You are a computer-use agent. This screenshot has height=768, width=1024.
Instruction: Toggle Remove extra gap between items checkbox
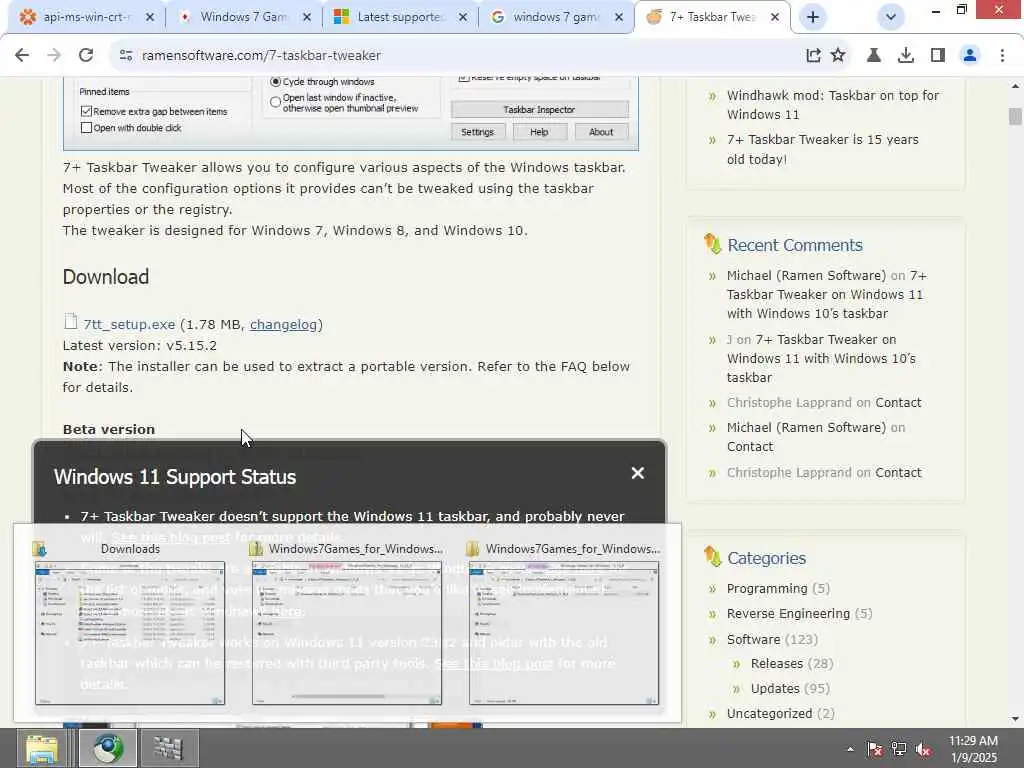pyautogui.click(x=86, y=111)
